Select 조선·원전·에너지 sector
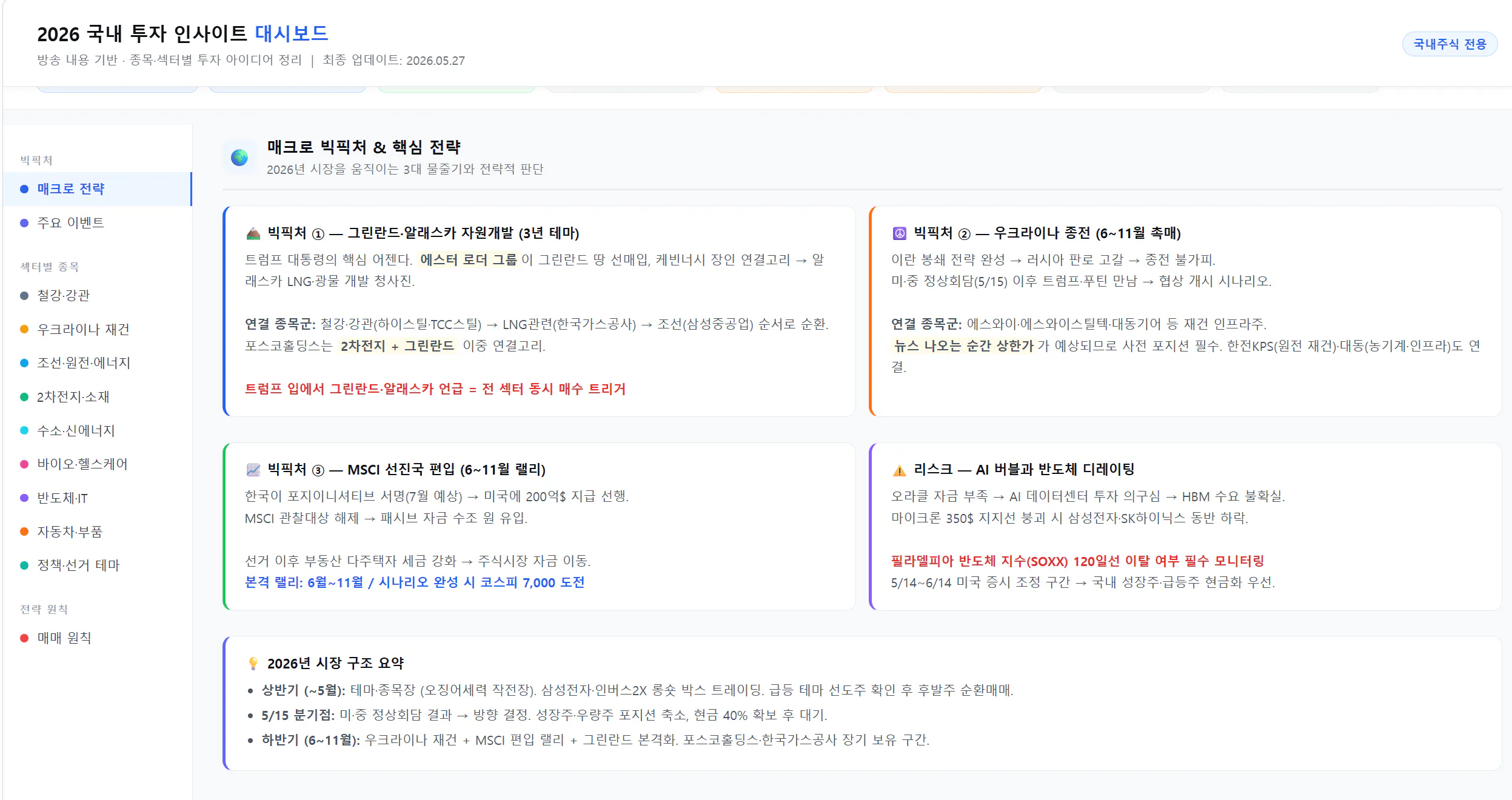Viewport: 1512px width, 800px height. pyautogui.click(x=98, y=363)
